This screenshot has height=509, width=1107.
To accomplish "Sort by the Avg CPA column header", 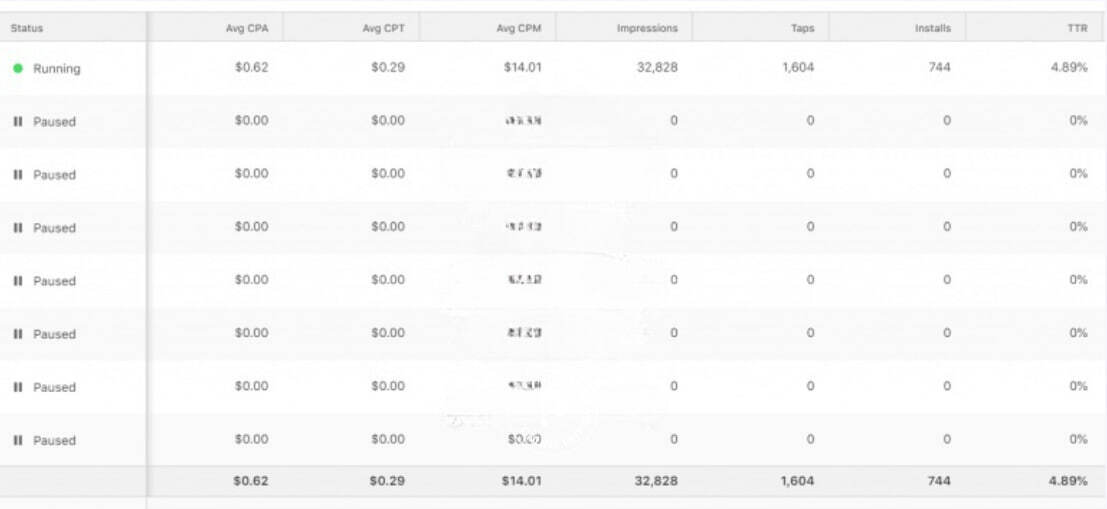I will 246,28.
